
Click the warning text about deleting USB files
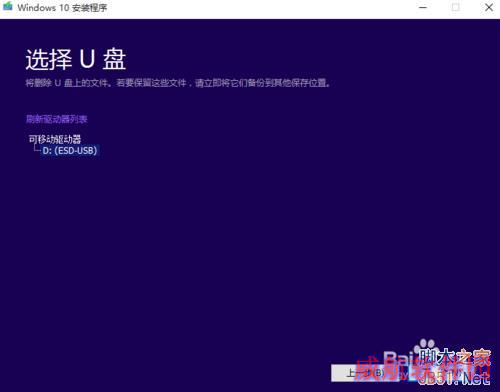tap(178, 83)
